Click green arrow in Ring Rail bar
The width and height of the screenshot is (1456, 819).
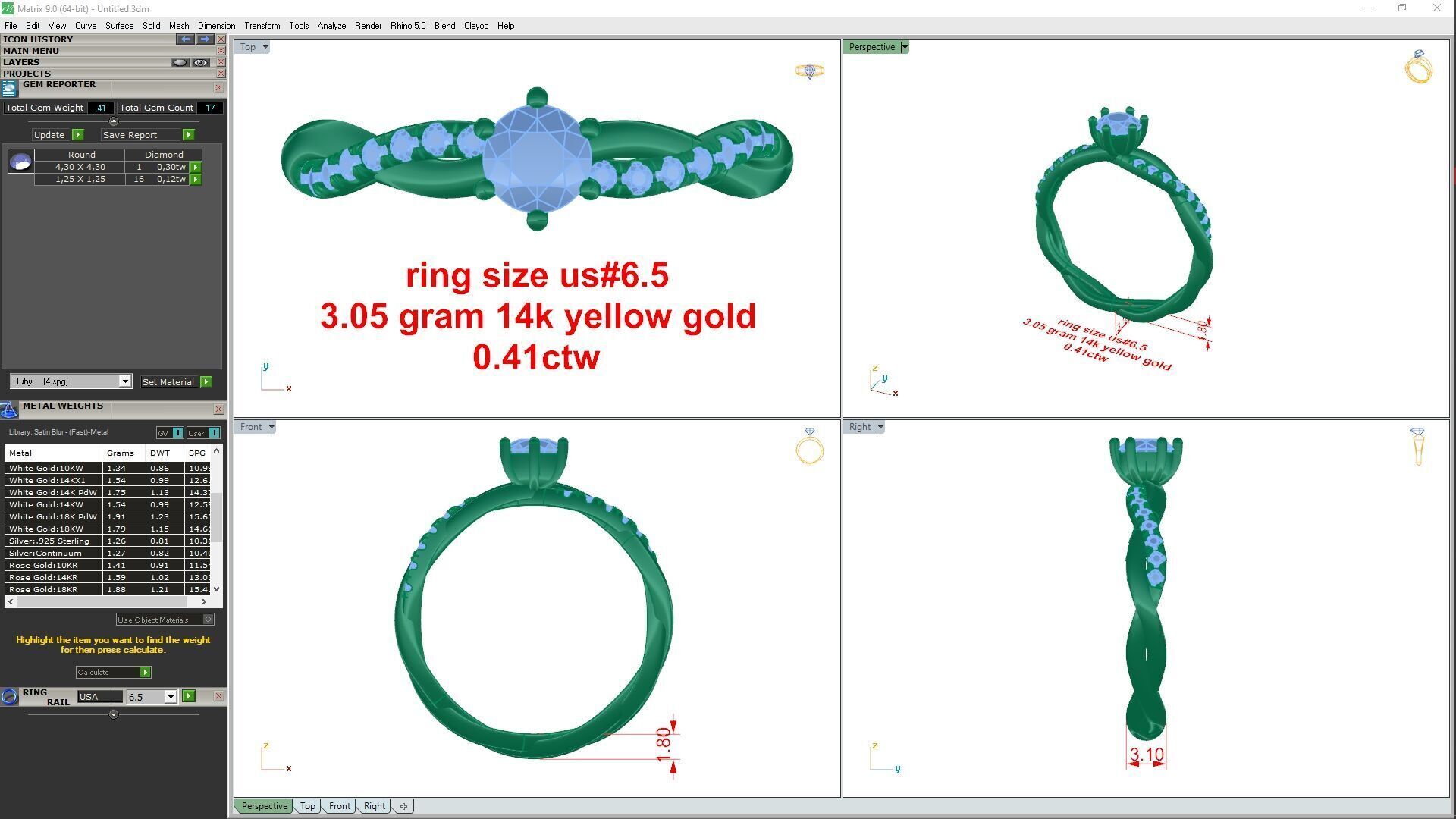tap(189, 696)
